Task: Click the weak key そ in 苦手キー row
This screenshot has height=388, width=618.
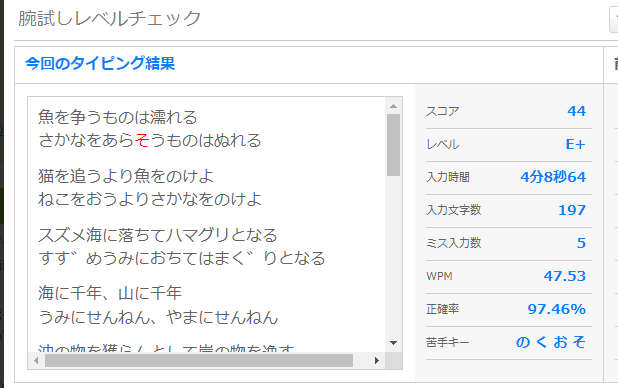Action: [579, 342]
